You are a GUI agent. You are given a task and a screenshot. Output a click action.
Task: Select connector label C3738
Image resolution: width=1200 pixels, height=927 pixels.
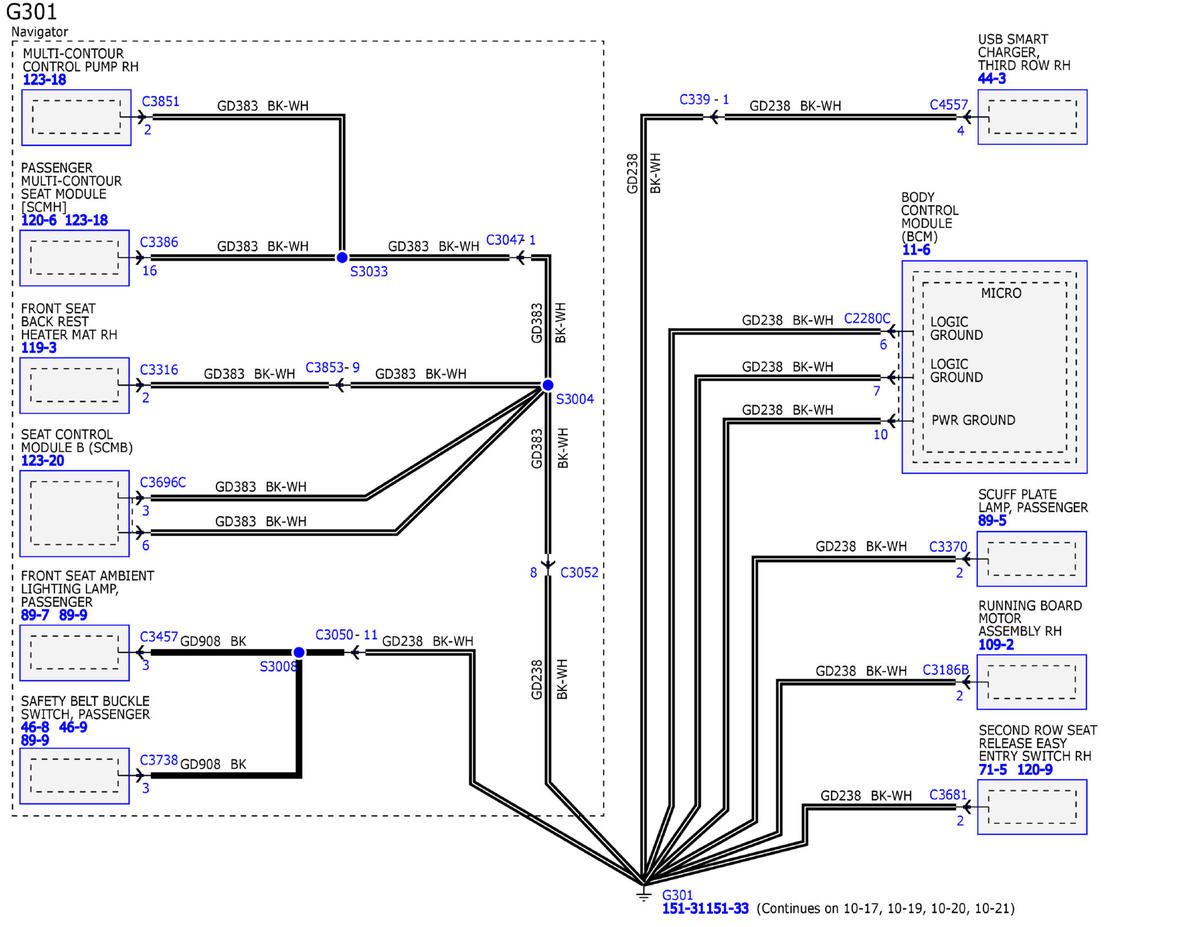click(x=160, y=760)
